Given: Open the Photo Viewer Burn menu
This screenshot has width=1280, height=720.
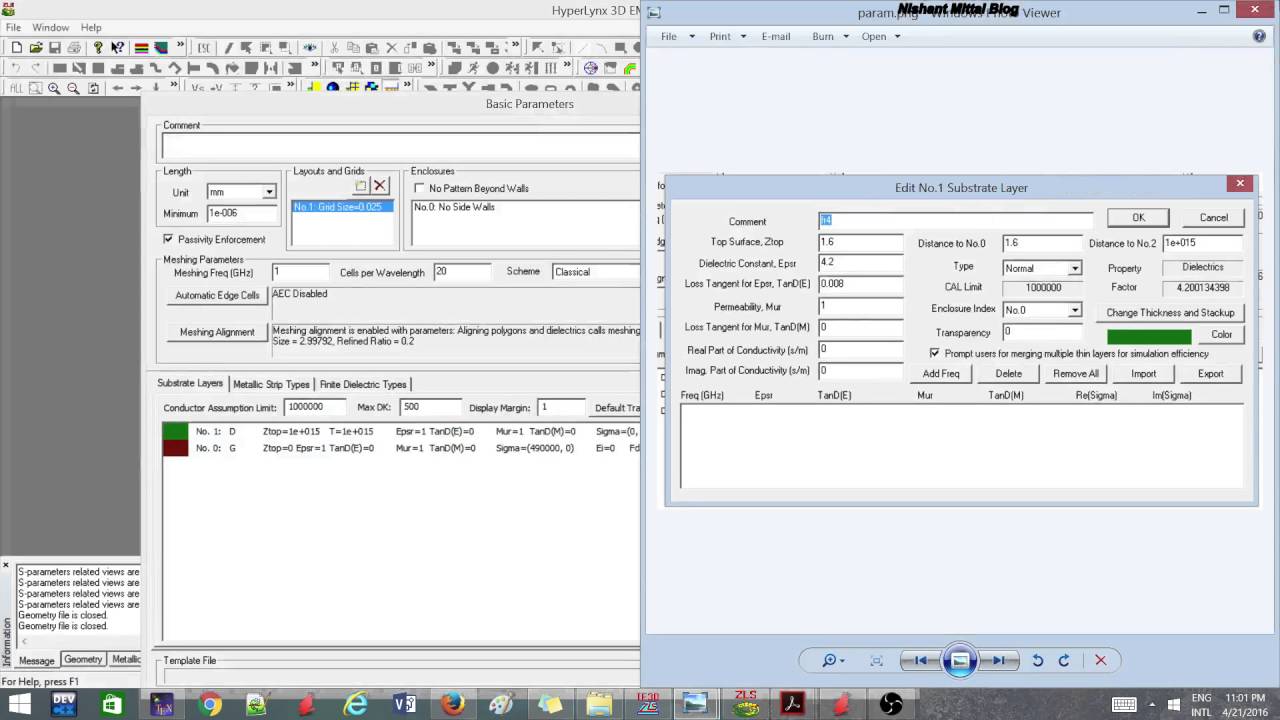Looking at the screenshot, I should [830, 36].
